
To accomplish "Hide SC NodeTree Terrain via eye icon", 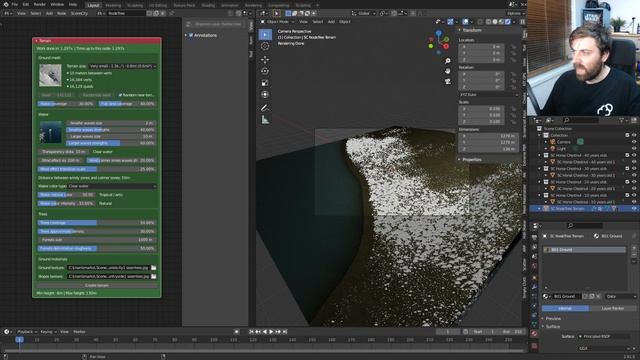I will 634,209.
